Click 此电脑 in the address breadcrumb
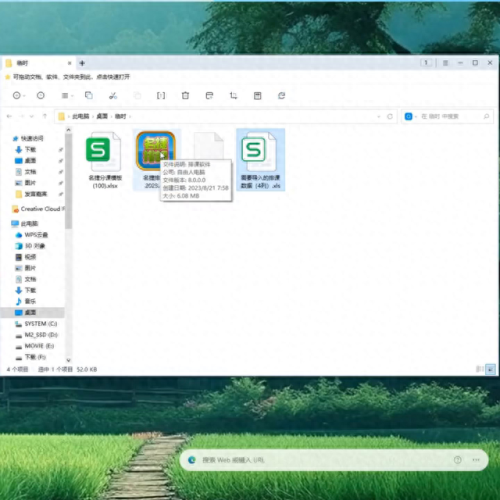This screenshot has width=500, height=500. point(81,116)
